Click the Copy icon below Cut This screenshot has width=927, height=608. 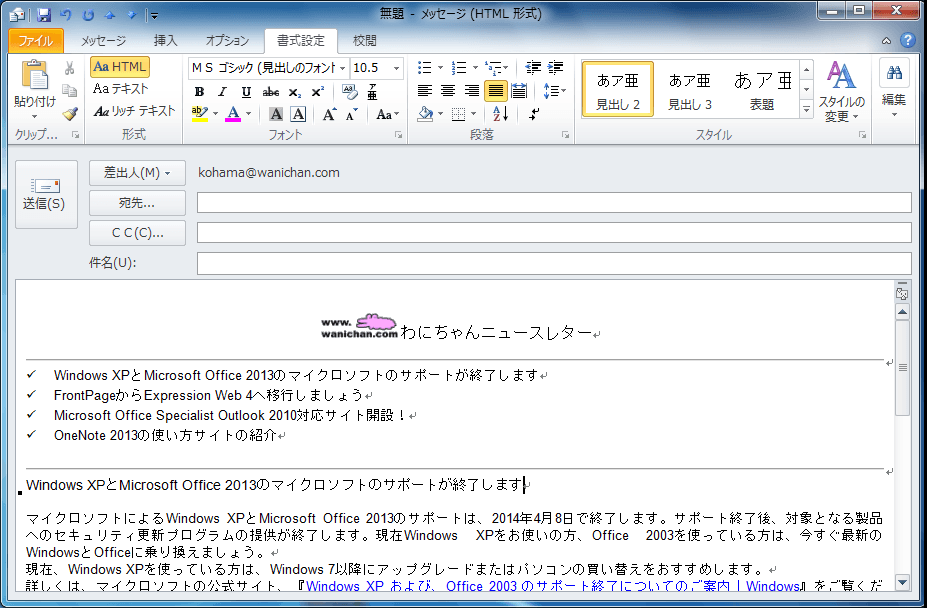pyautogui.click(x=70, y=90)
